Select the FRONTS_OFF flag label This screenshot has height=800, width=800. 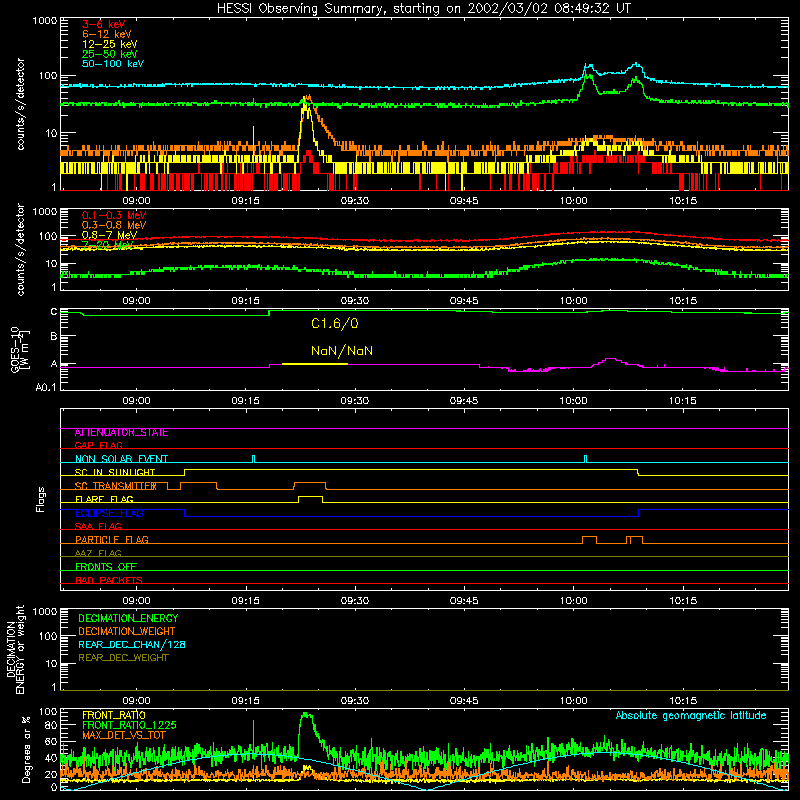[x=106, y=566]
